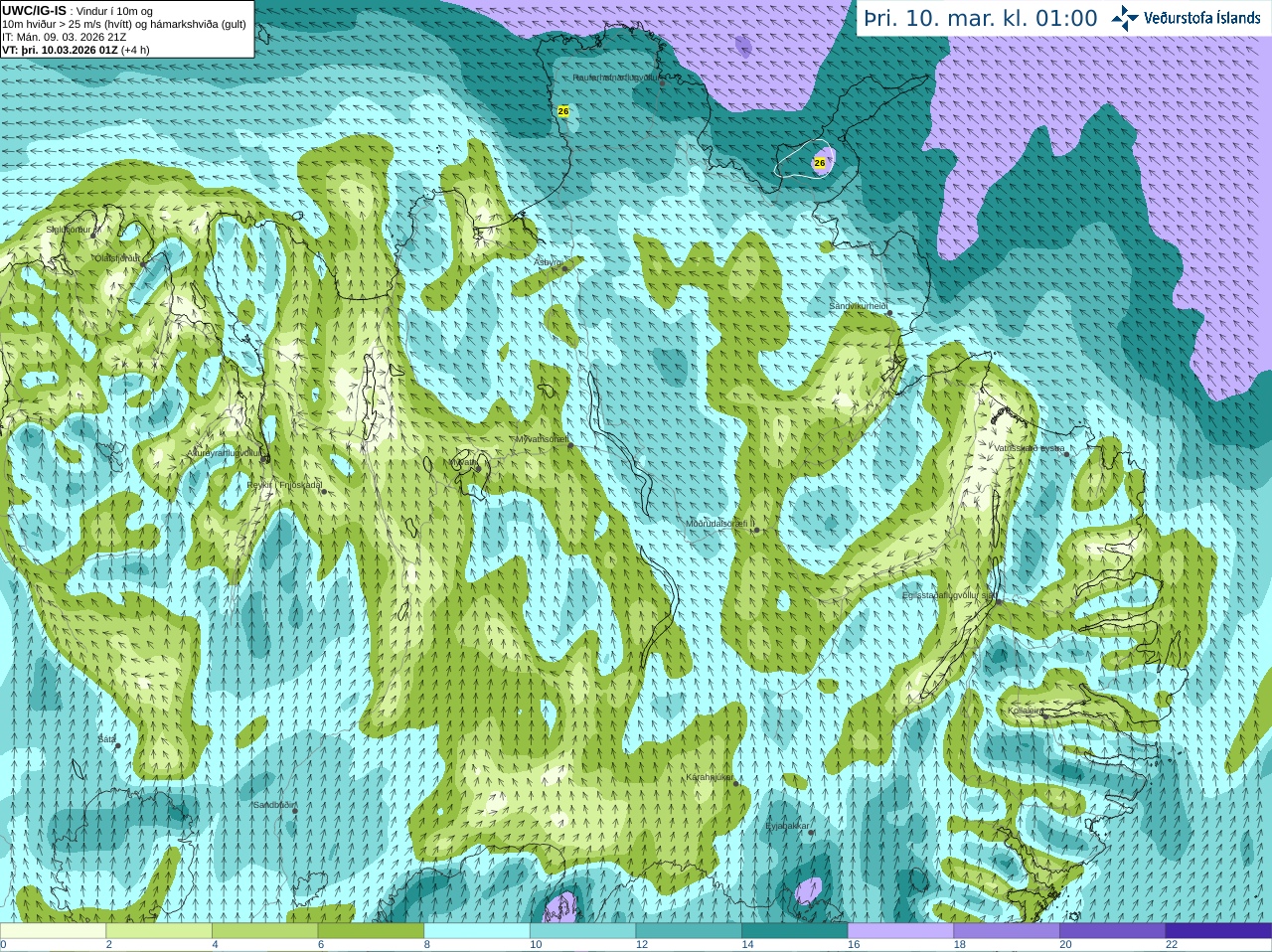The image size is (1272, 952).
Task: Click the Sandbúðir station label
Action: 275,805
